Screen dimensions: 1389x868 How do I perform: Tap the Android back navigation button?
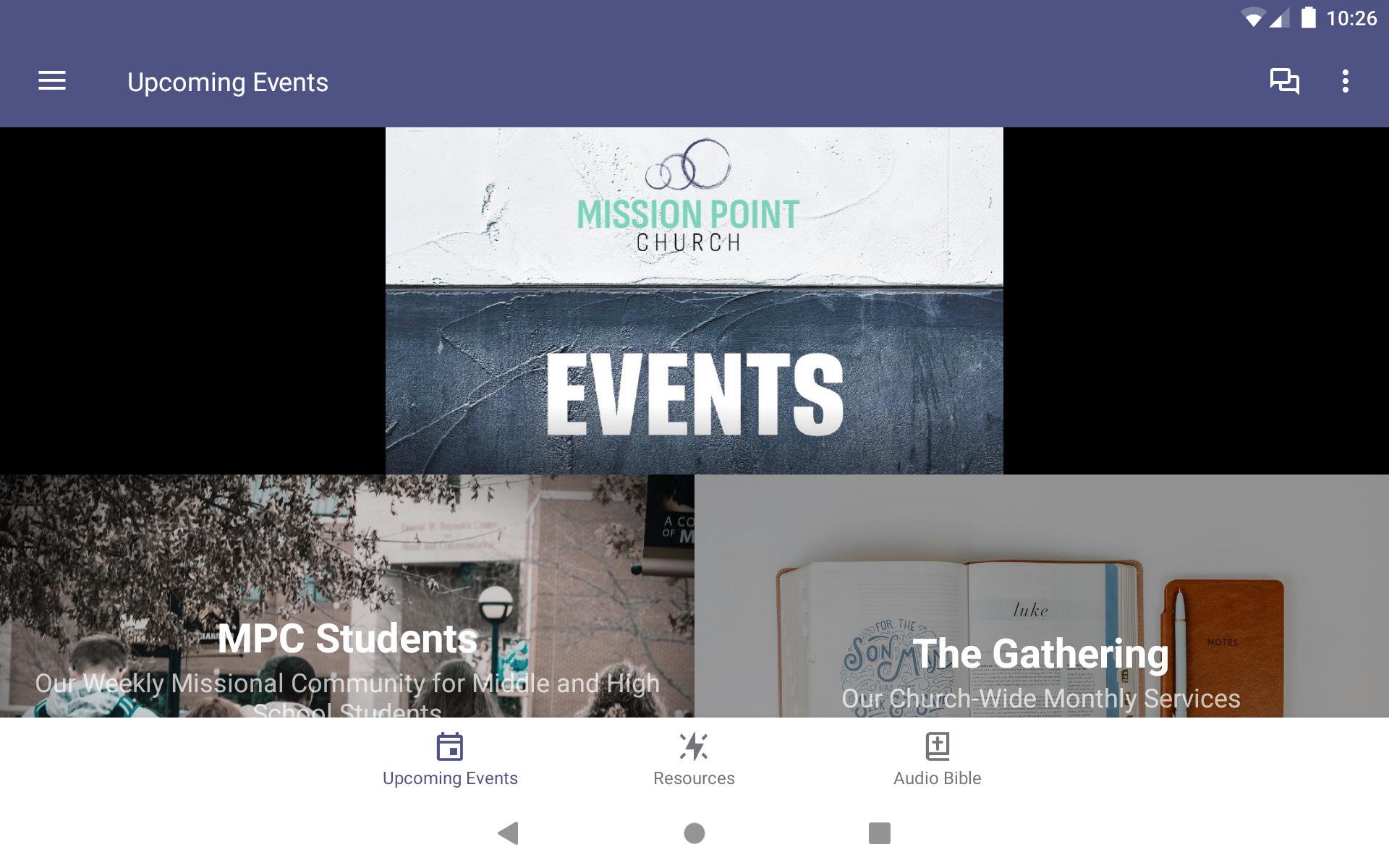coord(509,833)
